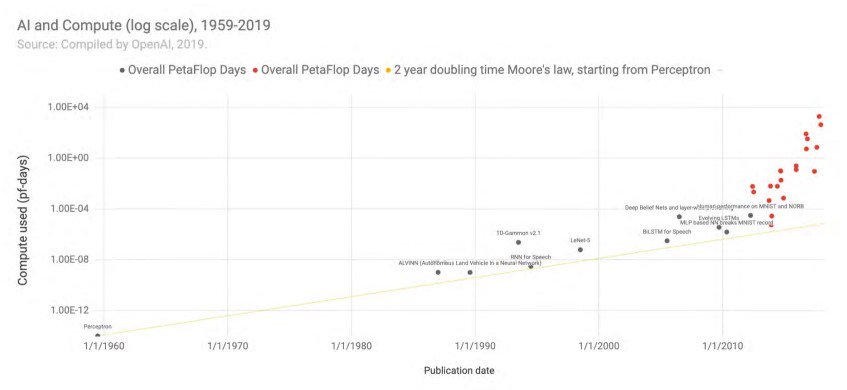The height and width of the screenshot is (390, 847).
Task: Click the LeNet-5 data point
Action: (580, 250)
